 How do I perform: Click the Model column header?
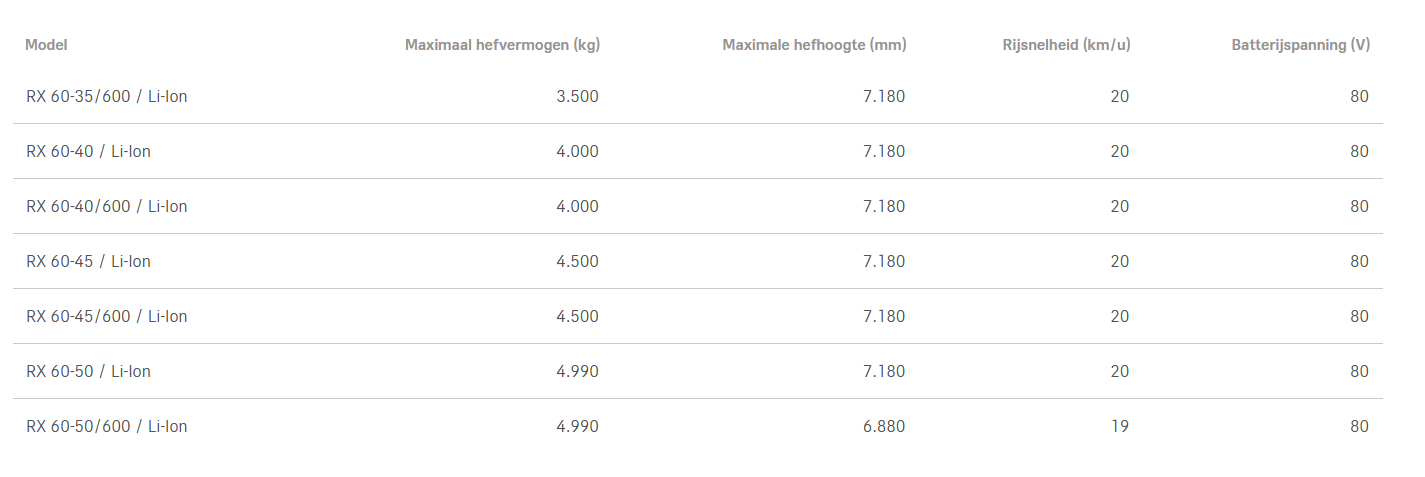click(x=46, y=45)
